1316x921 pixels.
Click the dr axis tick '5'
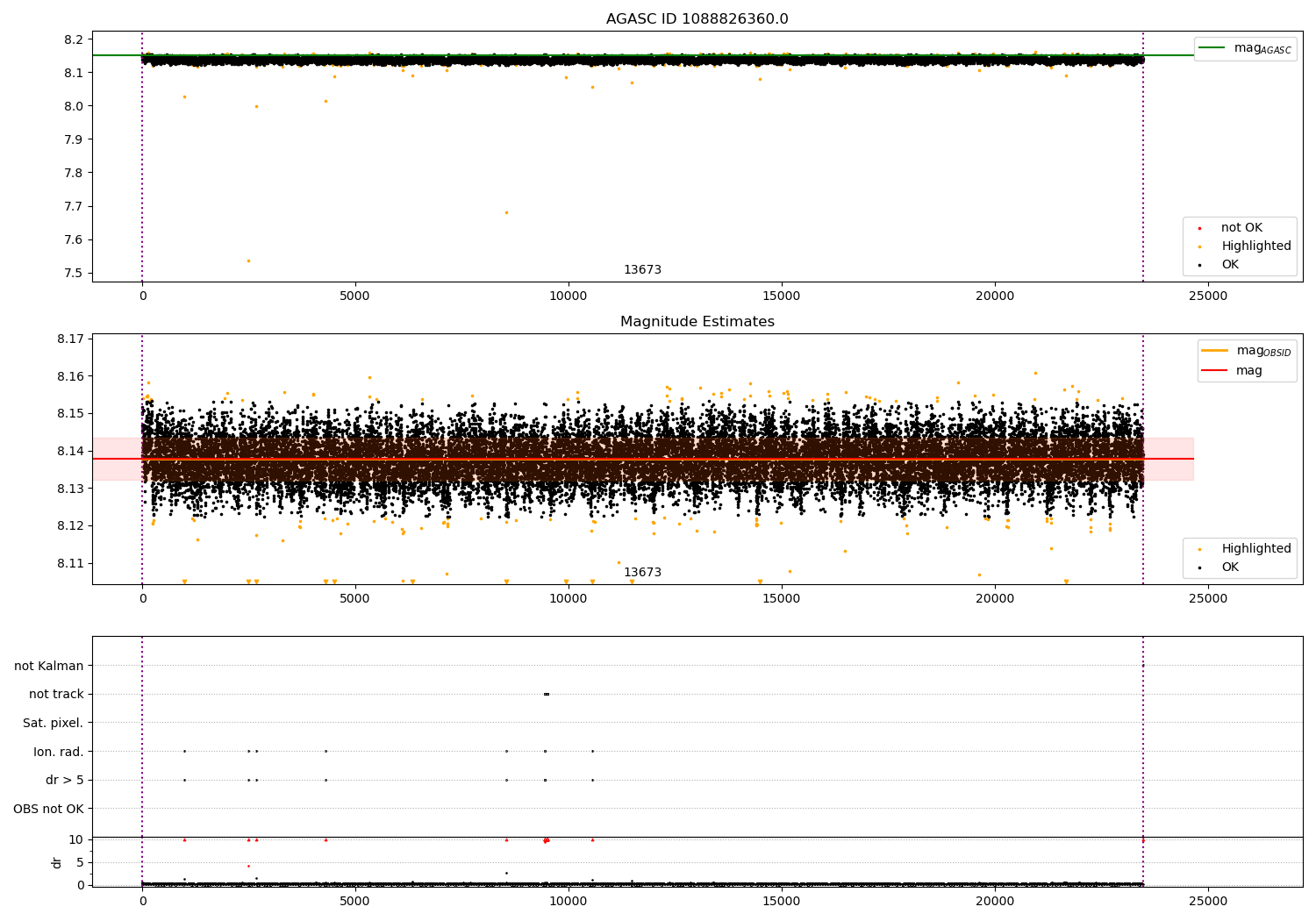[80, 863]
